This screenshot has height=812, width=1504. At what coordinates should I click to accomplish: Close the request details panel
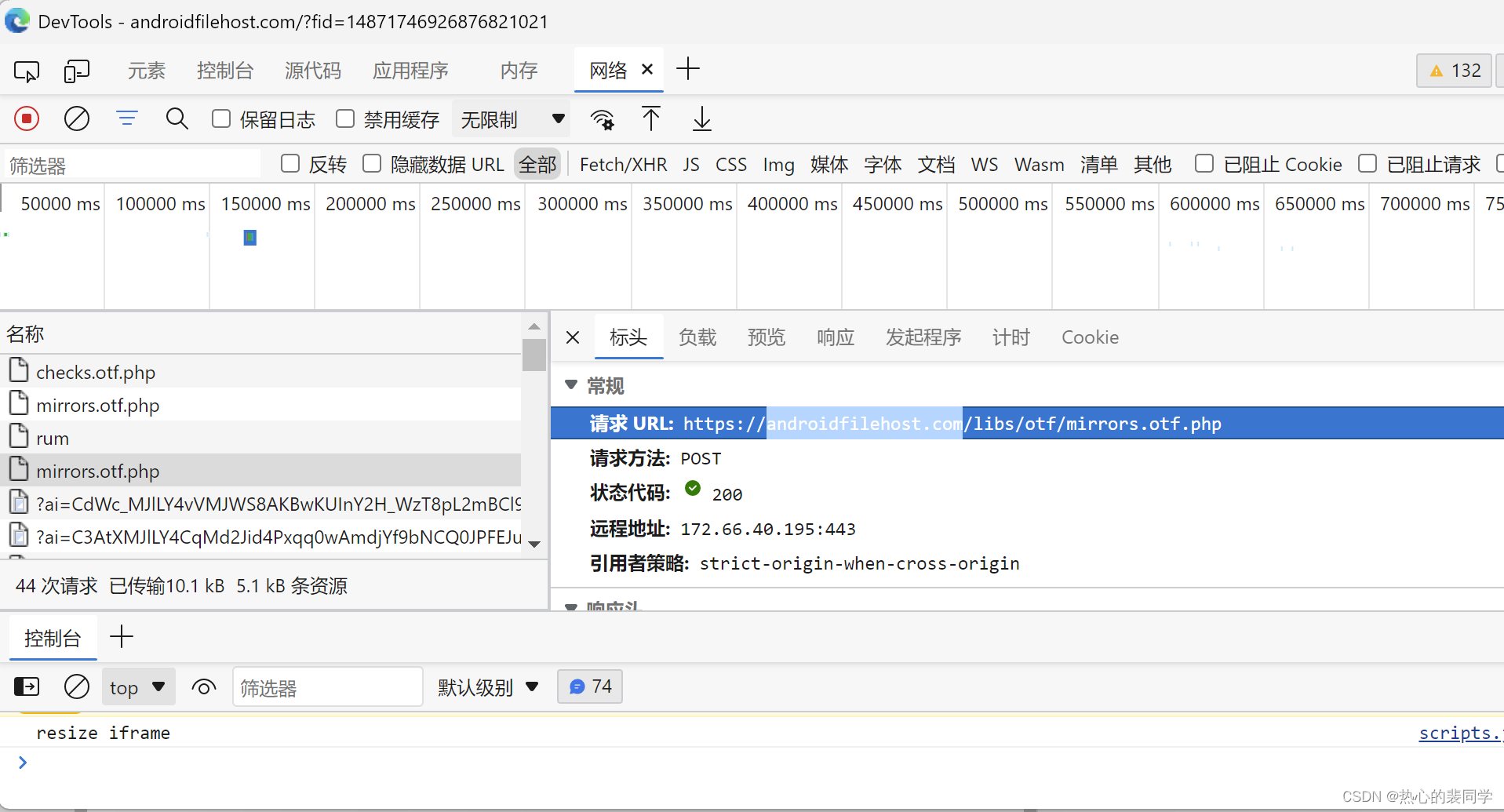573,337
